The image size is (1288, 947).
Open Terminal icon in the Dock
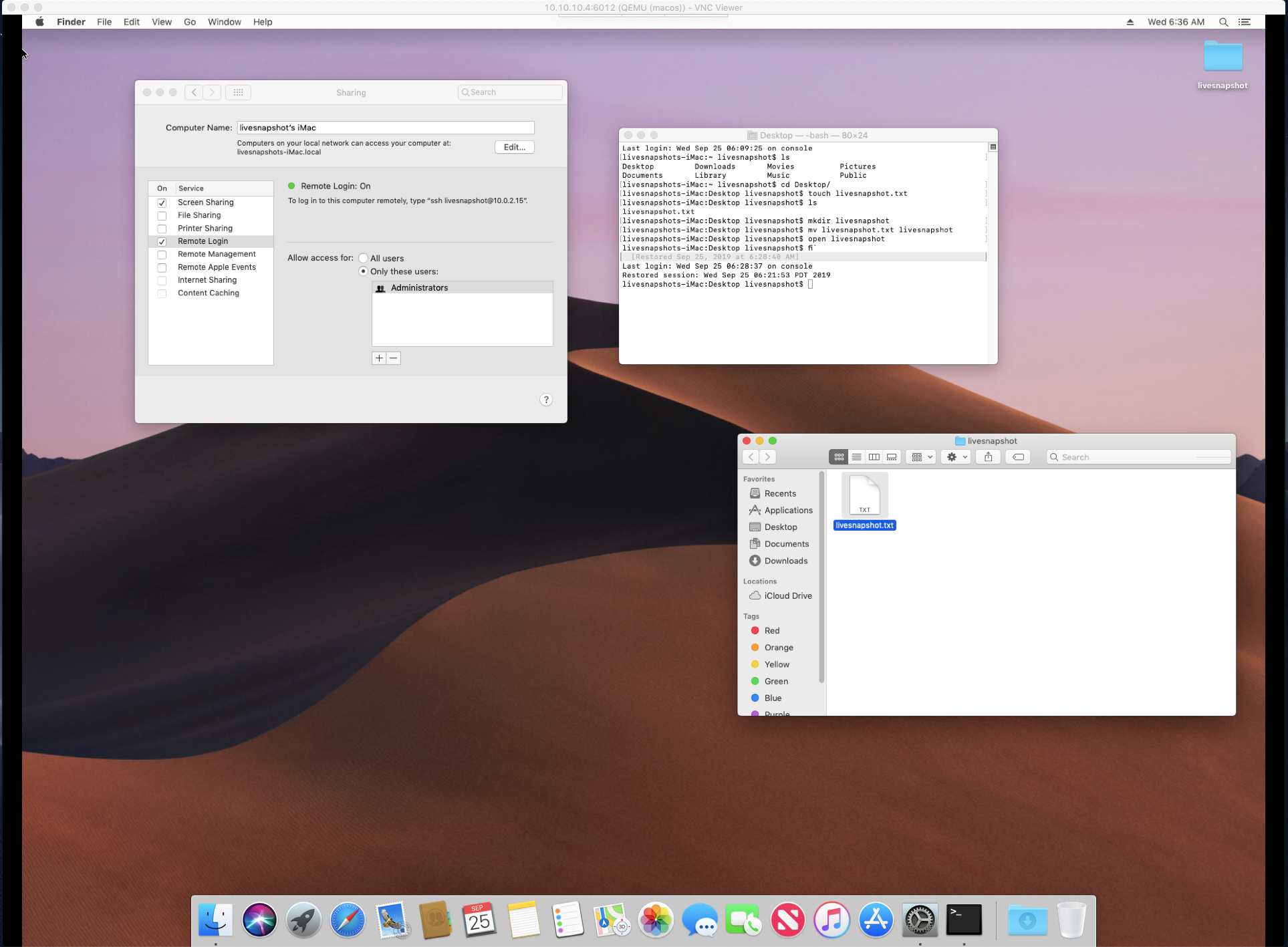(964, 920)
